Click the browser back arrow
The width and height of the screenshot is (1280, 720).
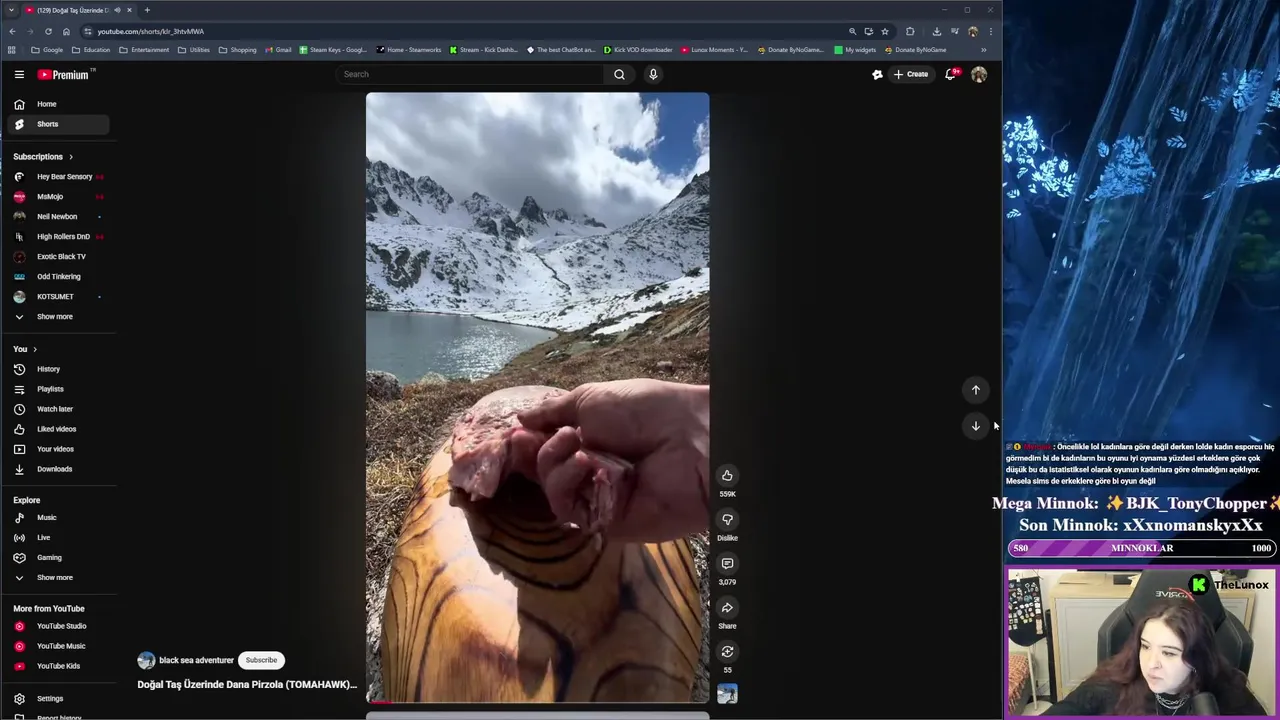tap(12, 31)
